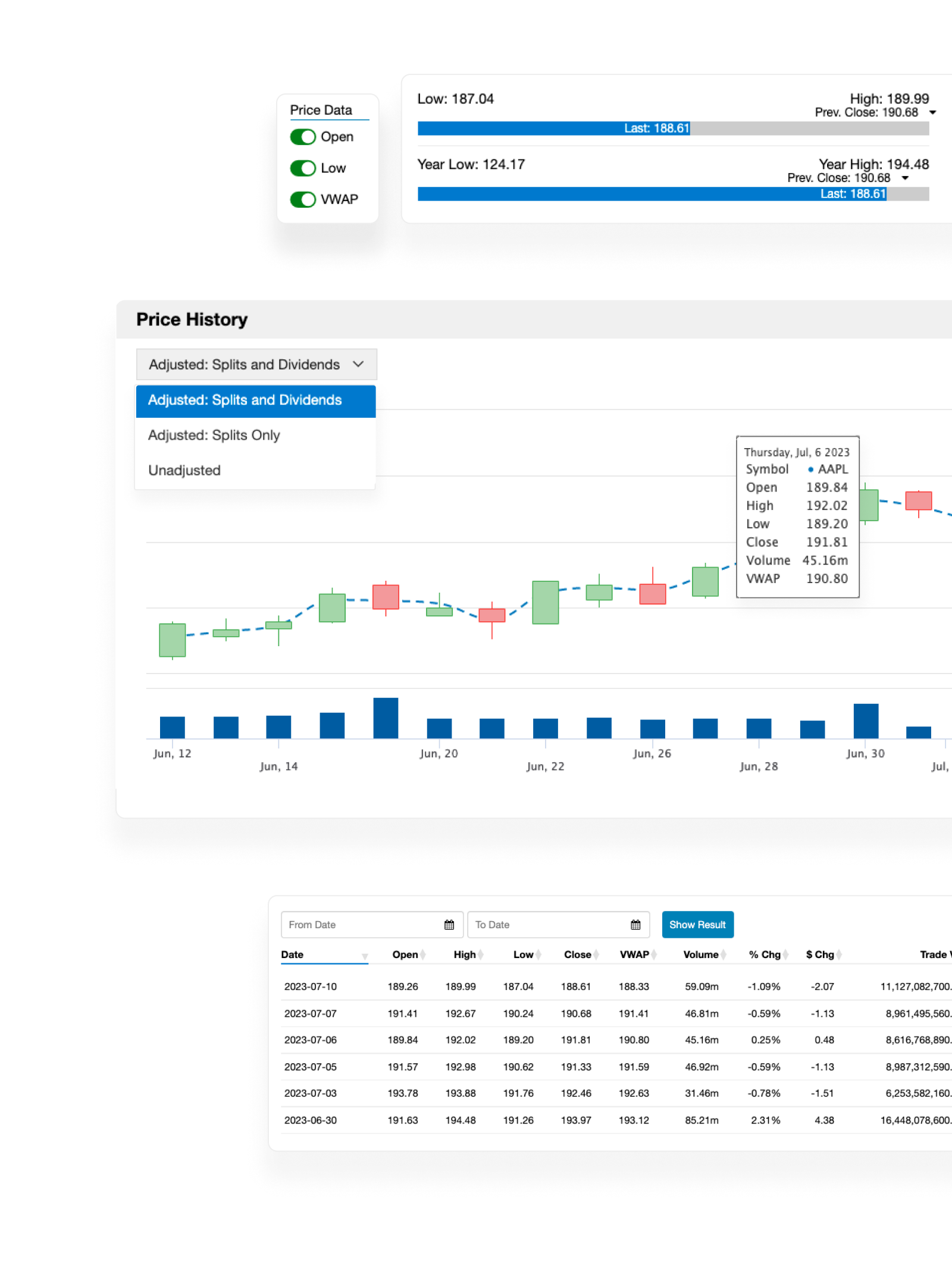
Task: Disable the Low price data switch
Action: point(303,168)
